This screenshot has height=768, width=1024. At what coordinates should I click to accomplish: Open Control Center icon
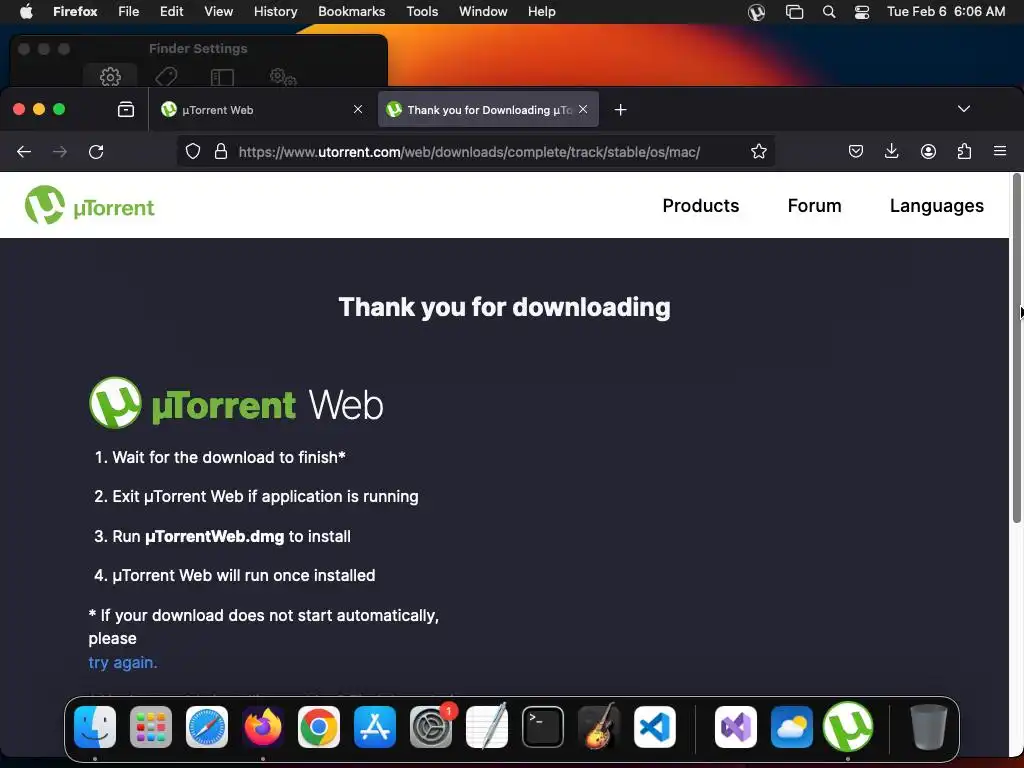(x=862, y=12)
